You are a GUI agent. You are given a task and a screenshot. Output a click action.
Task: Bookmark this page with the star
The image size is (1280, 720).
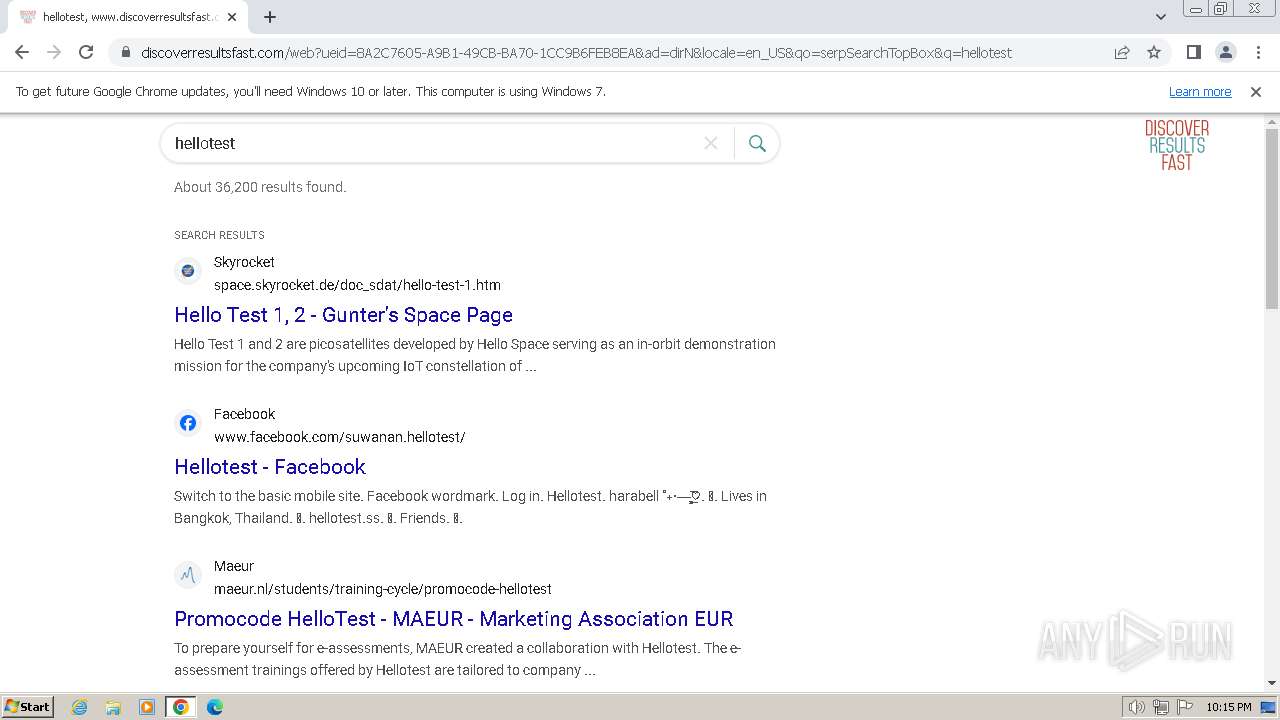(1154, 52)
